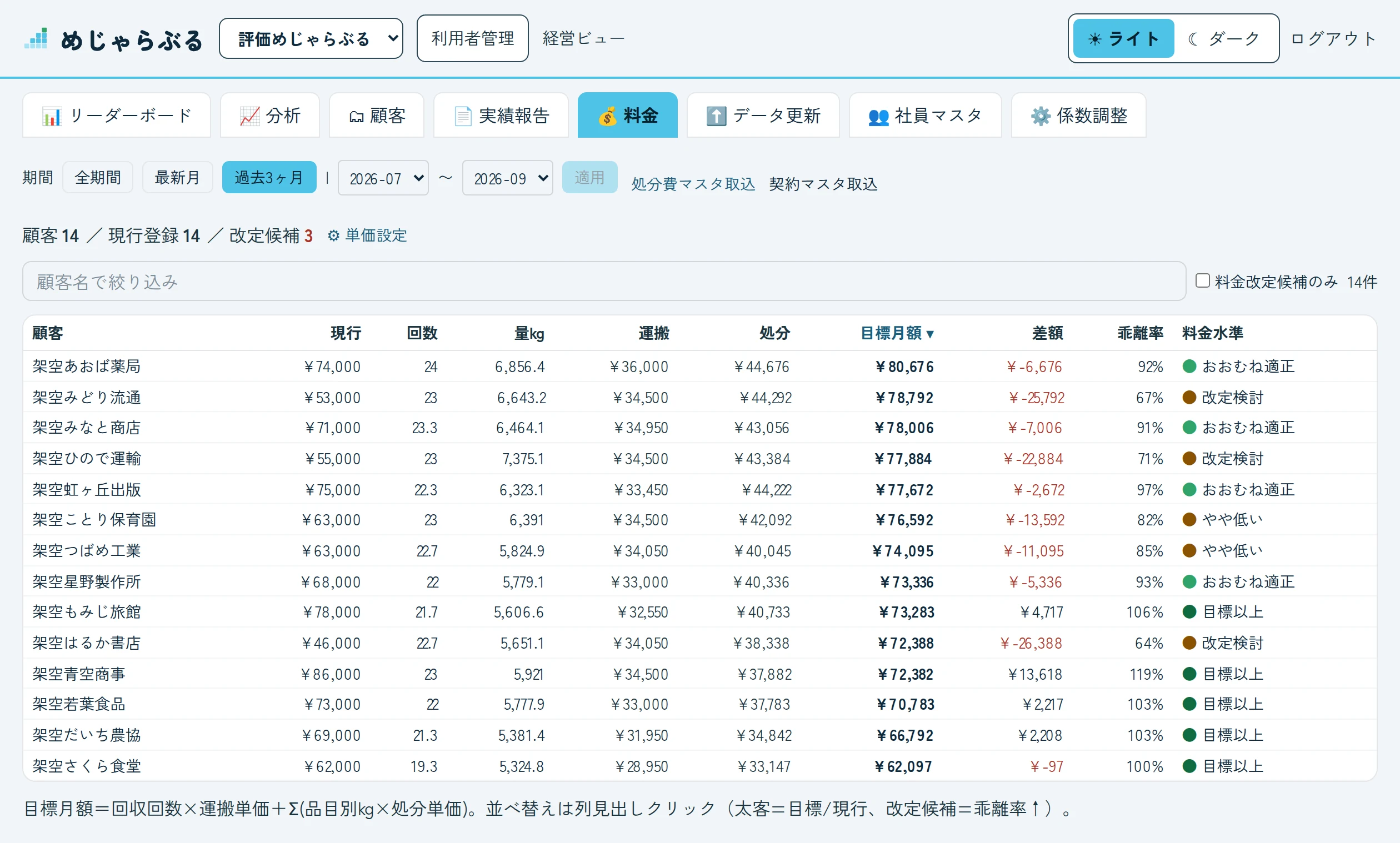1400x843 pixels.
Task: Sort table by 現行 column header
Action: pos(346,333)
